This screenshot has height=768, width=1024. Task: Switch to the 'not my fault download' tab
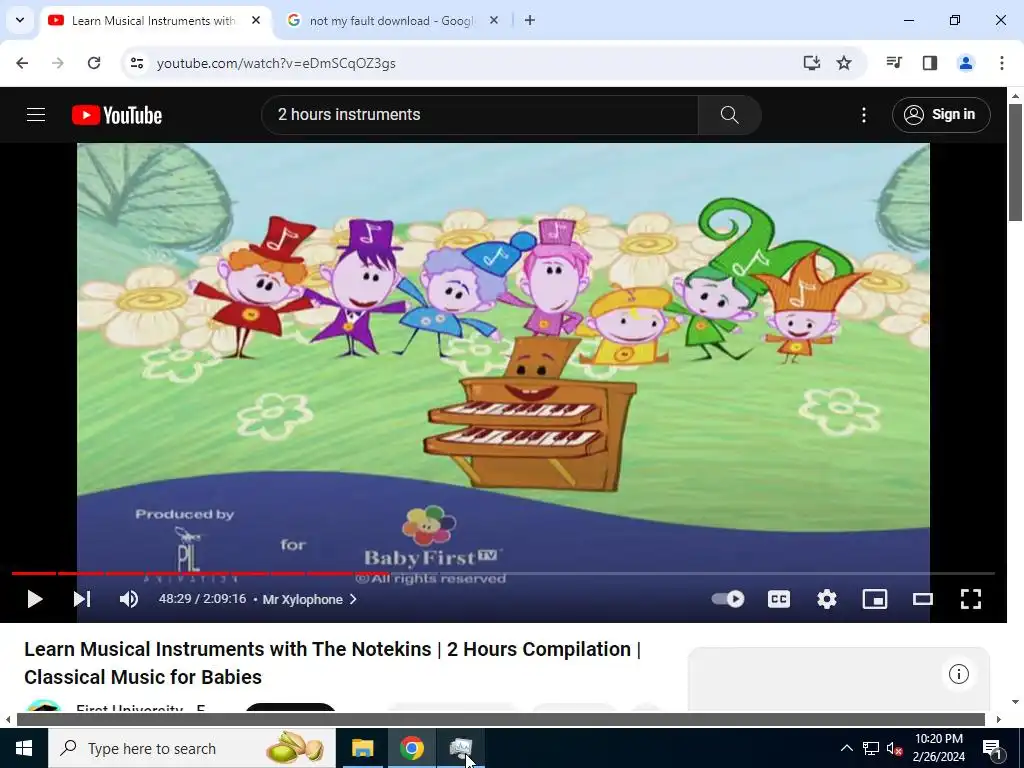(x=392, y=21)
